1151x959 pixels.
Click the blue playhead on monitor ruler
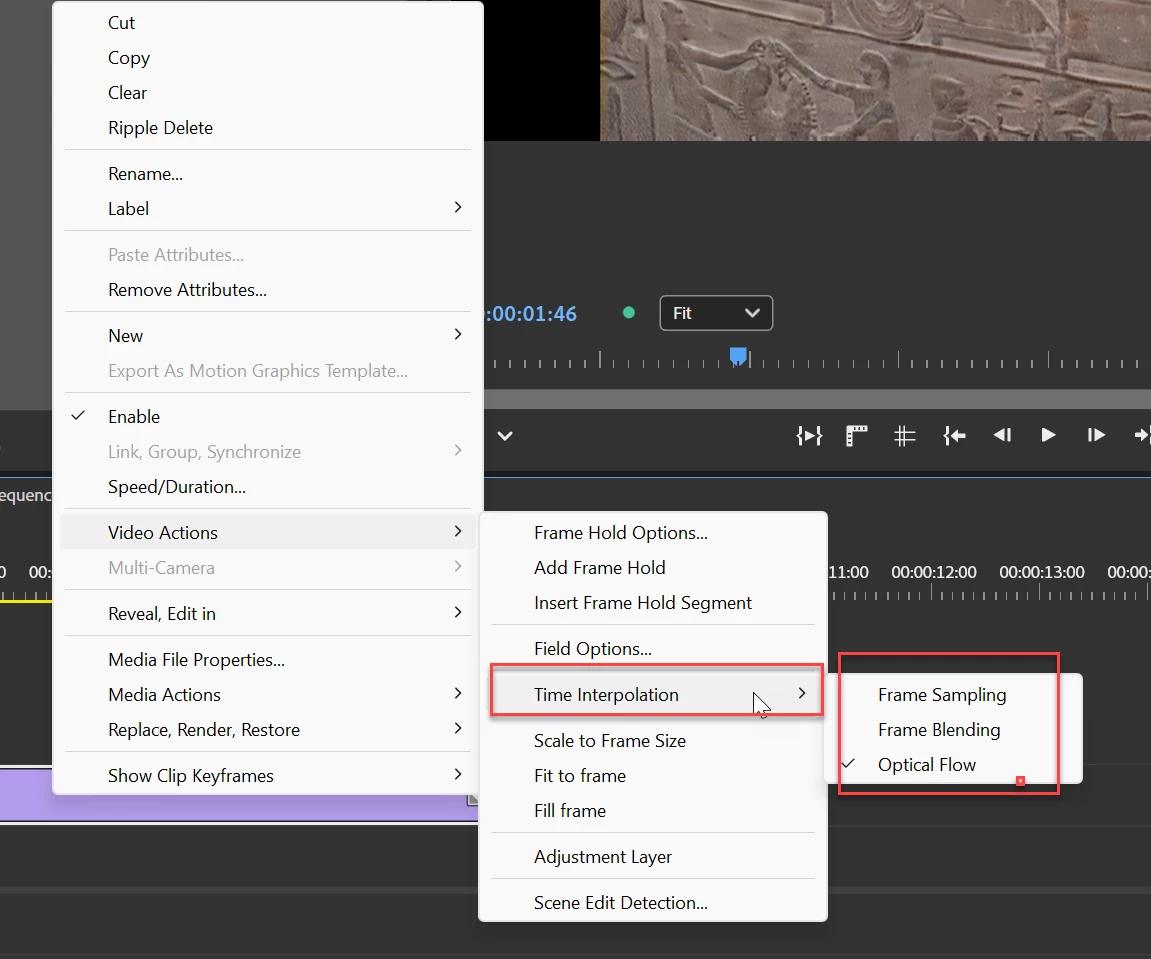pos(738,357)
